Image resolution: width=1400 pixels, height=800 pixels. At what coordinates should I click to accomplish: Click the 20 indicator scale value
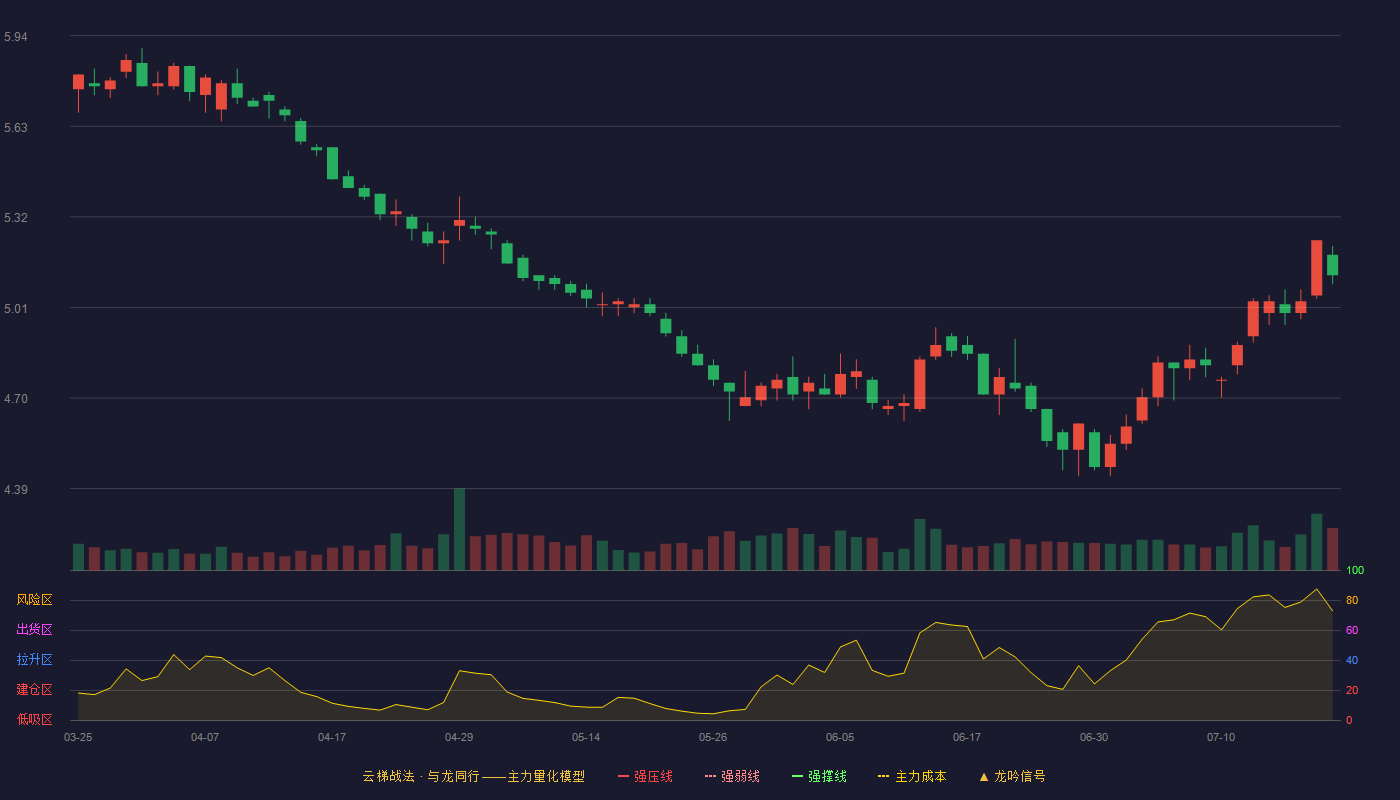tap(1352, 691)
